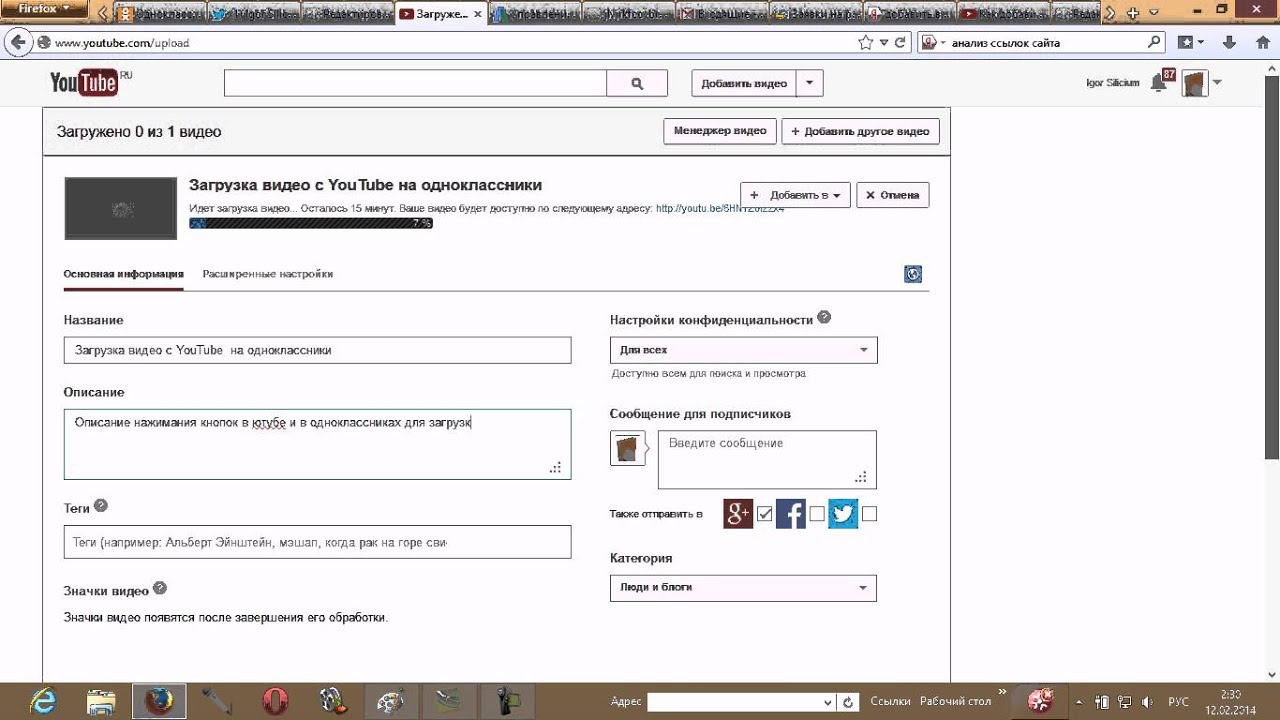
Task: Click the Название title input field
Action: tap(317, 350)
